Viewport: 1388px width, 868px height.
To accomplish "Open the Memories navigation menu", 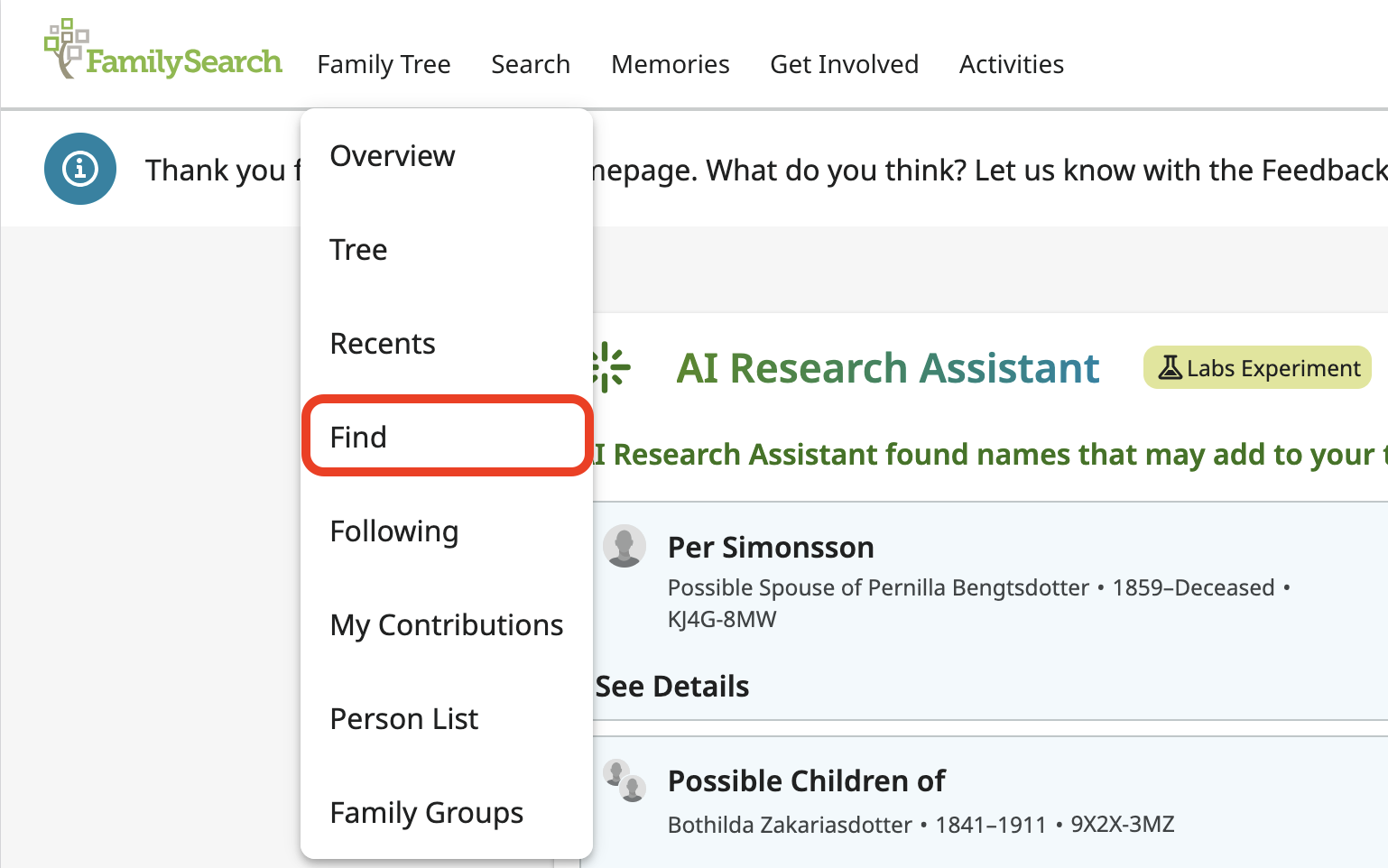I will (x=670, y=64).
